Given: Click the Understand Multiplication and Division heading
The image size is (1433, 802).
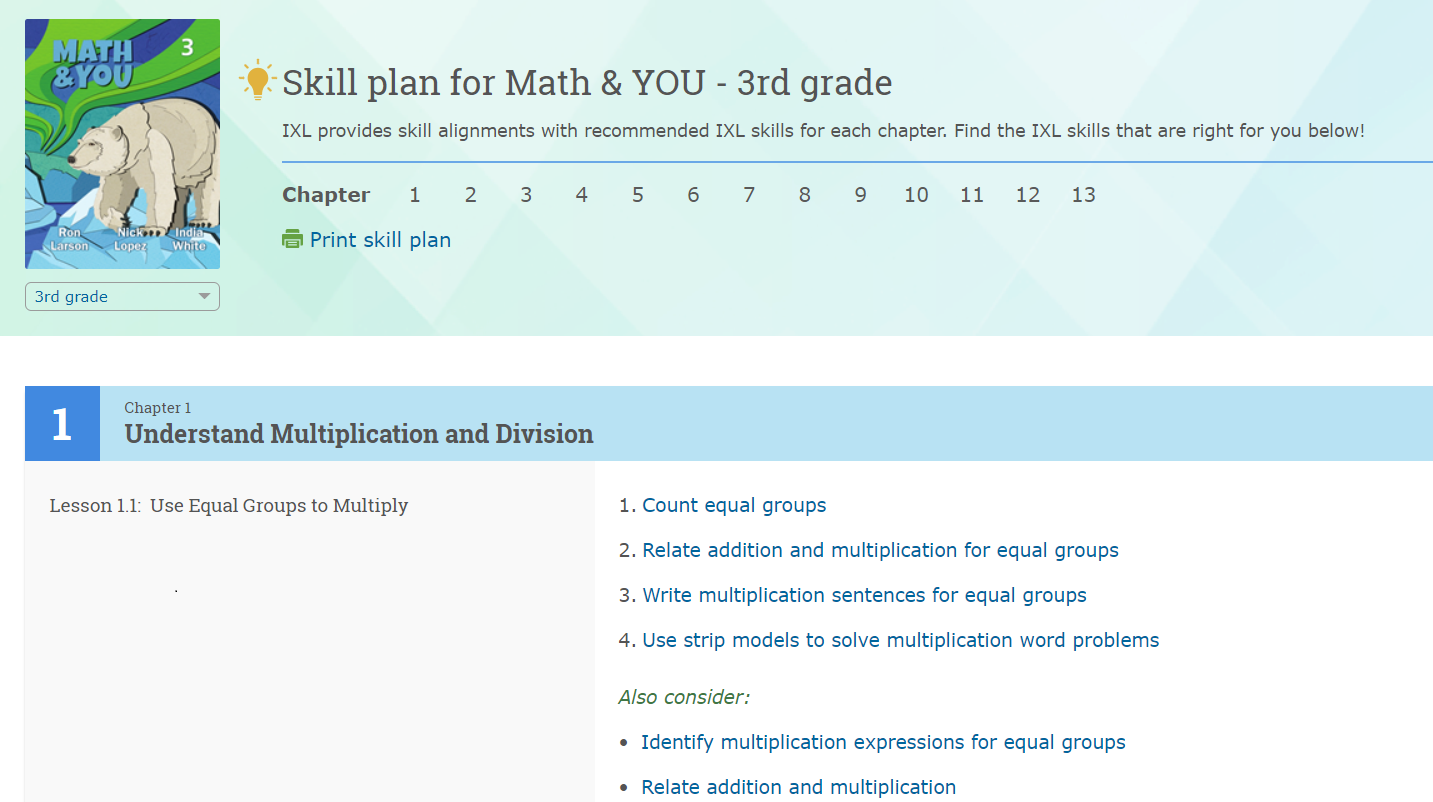Looking at the screenshot, I should point(359,434).
